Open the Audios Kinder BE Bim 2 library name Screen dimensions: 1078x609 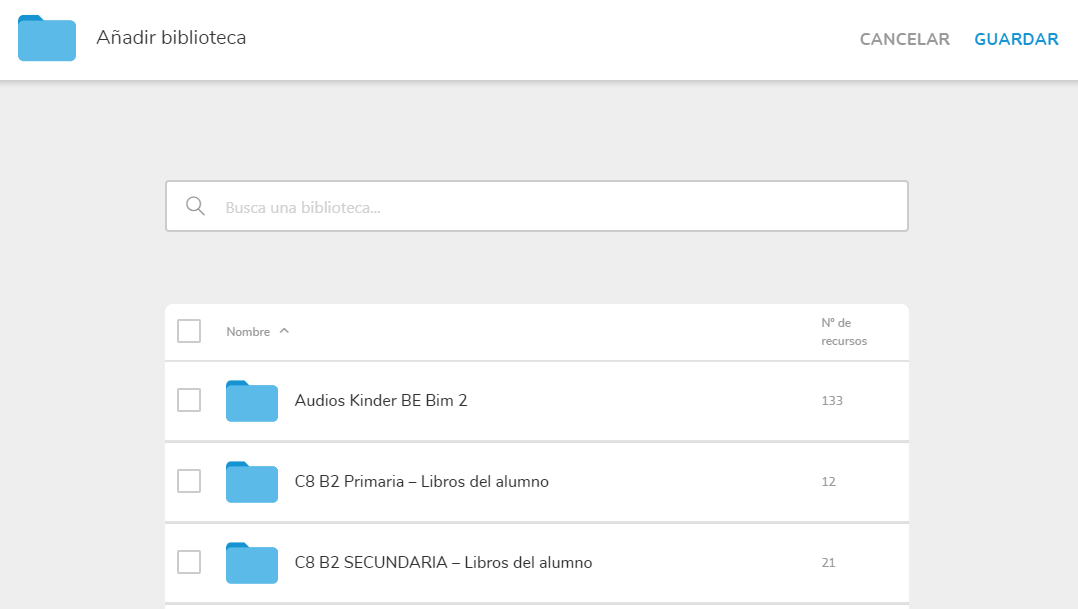coord(381,401)
